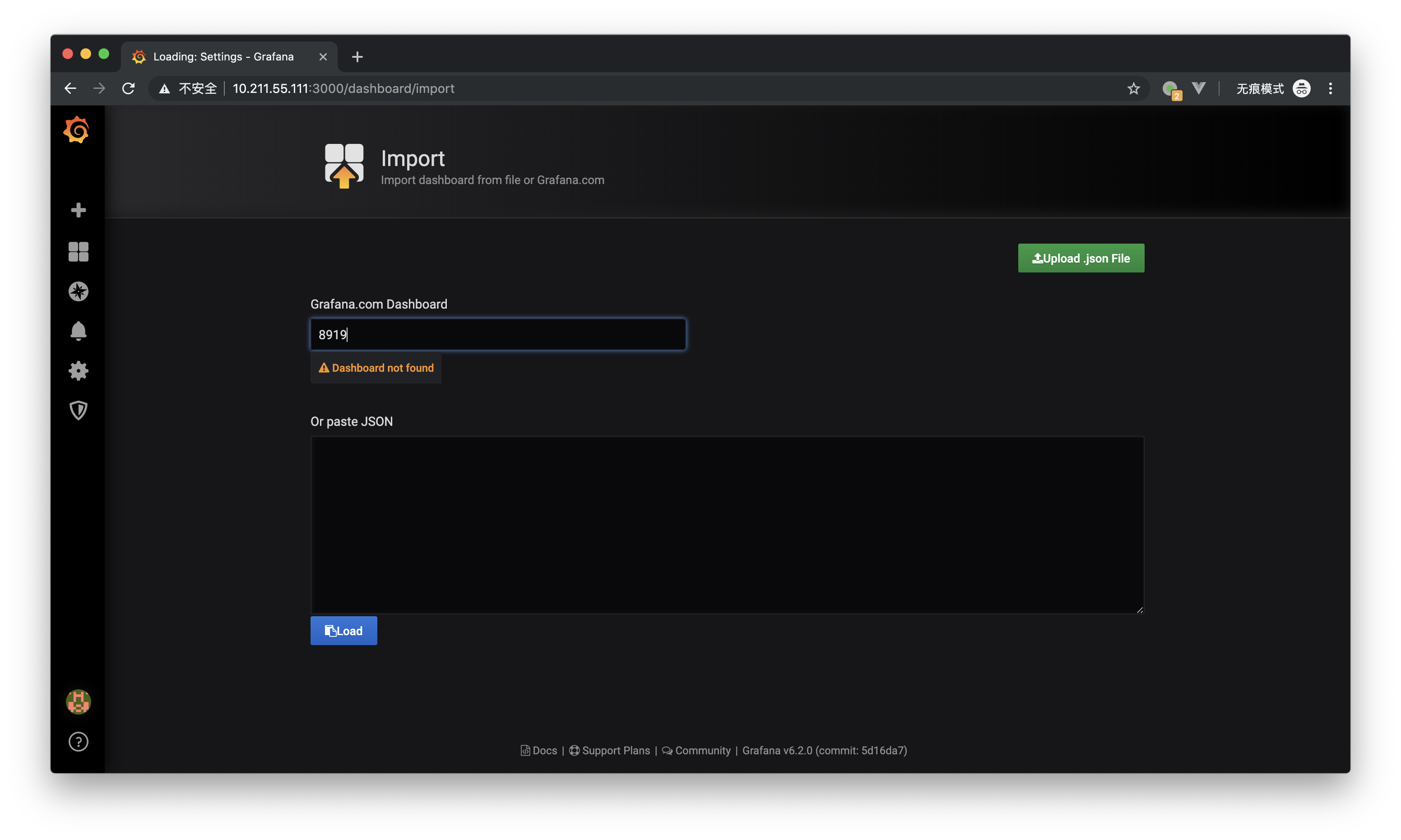
Task: Focus the Or paste JSON text area
Action: 727,525
